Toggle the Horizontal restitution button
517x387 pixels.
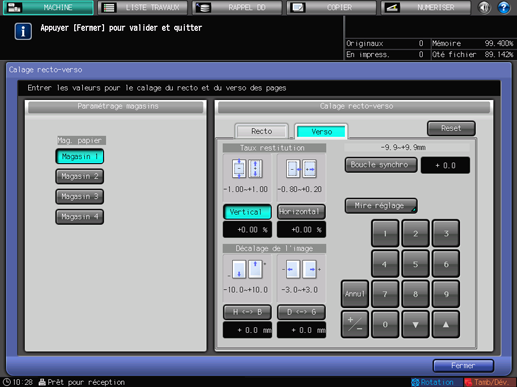coord(301,212)
